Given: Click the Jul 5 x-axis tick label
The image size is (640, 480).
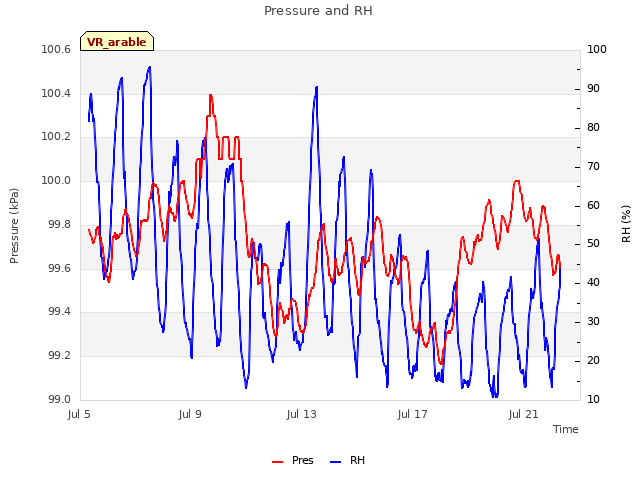Looking at the screenshot, I should (79, 414).
